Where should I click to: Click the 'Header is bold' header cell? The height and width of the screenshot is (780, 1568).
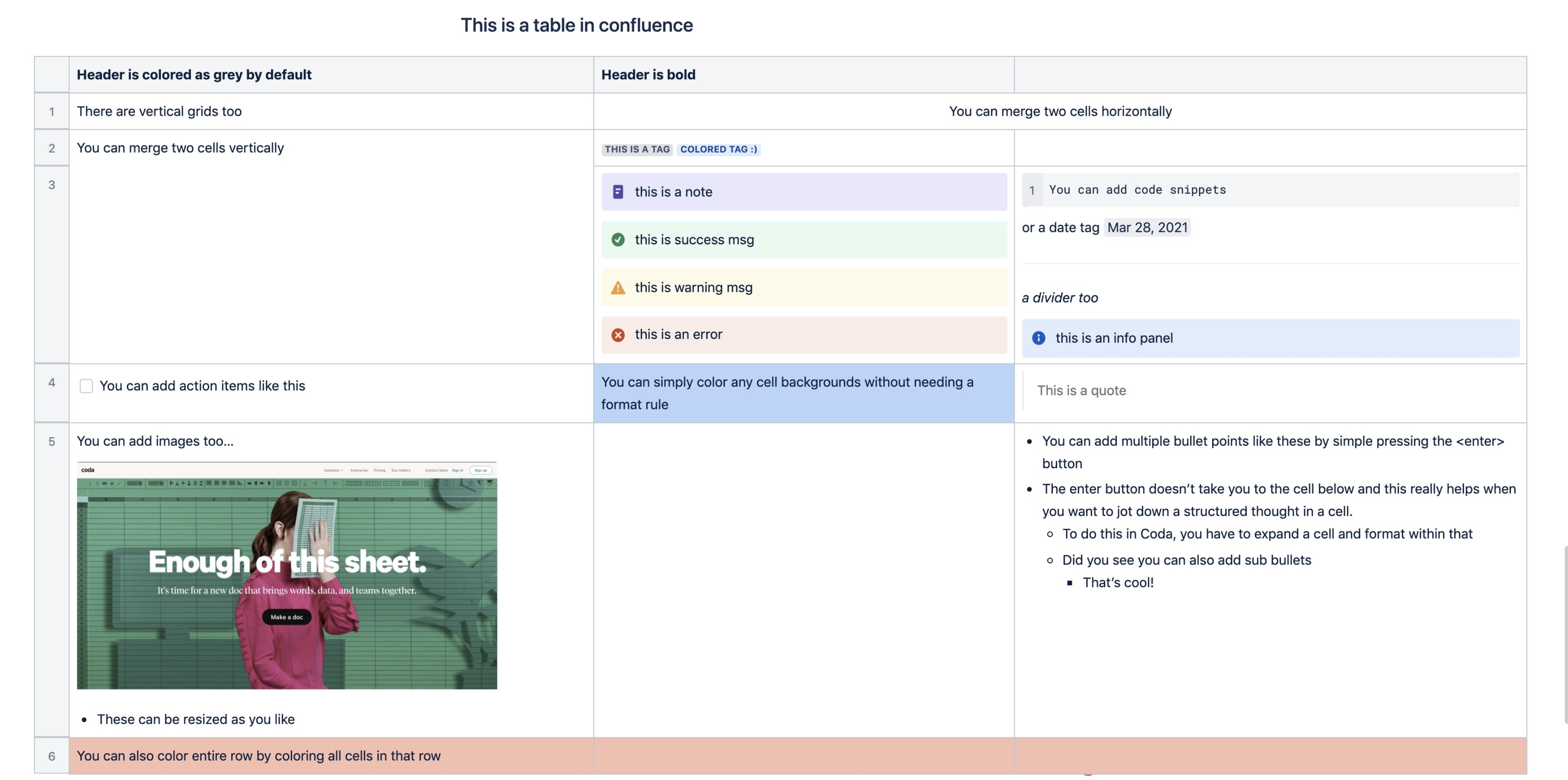pyautogui.click(x=647, y=75)
